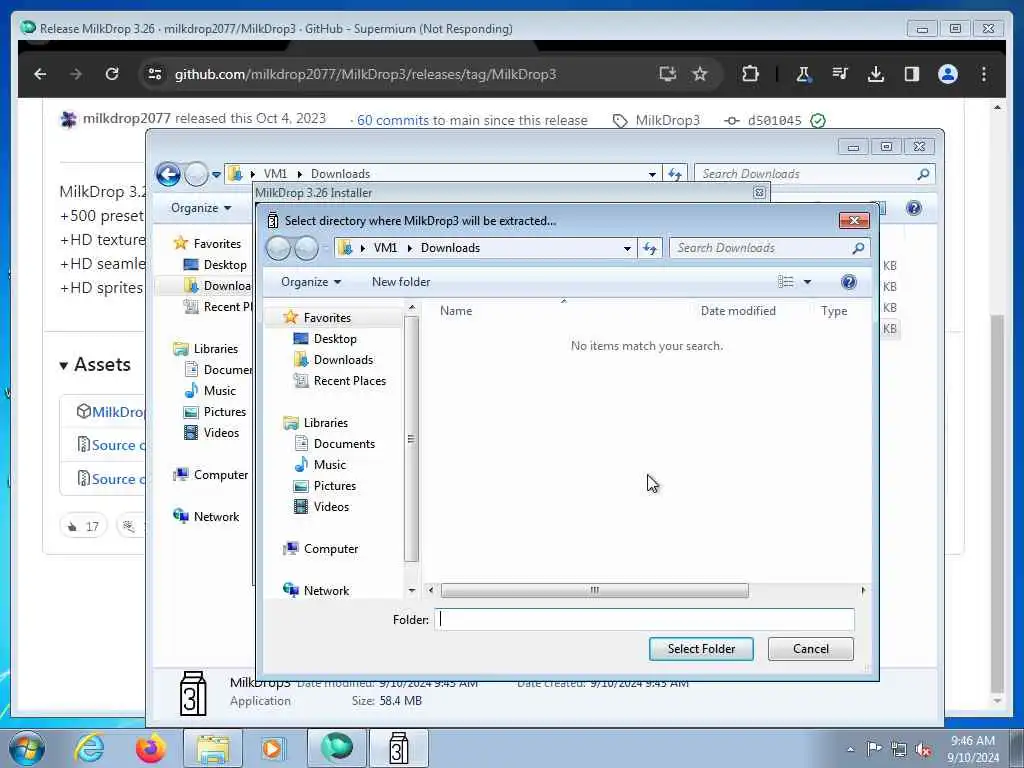
Task: Open Windows Media Player taskbar icon
Action: click(272, 748)
